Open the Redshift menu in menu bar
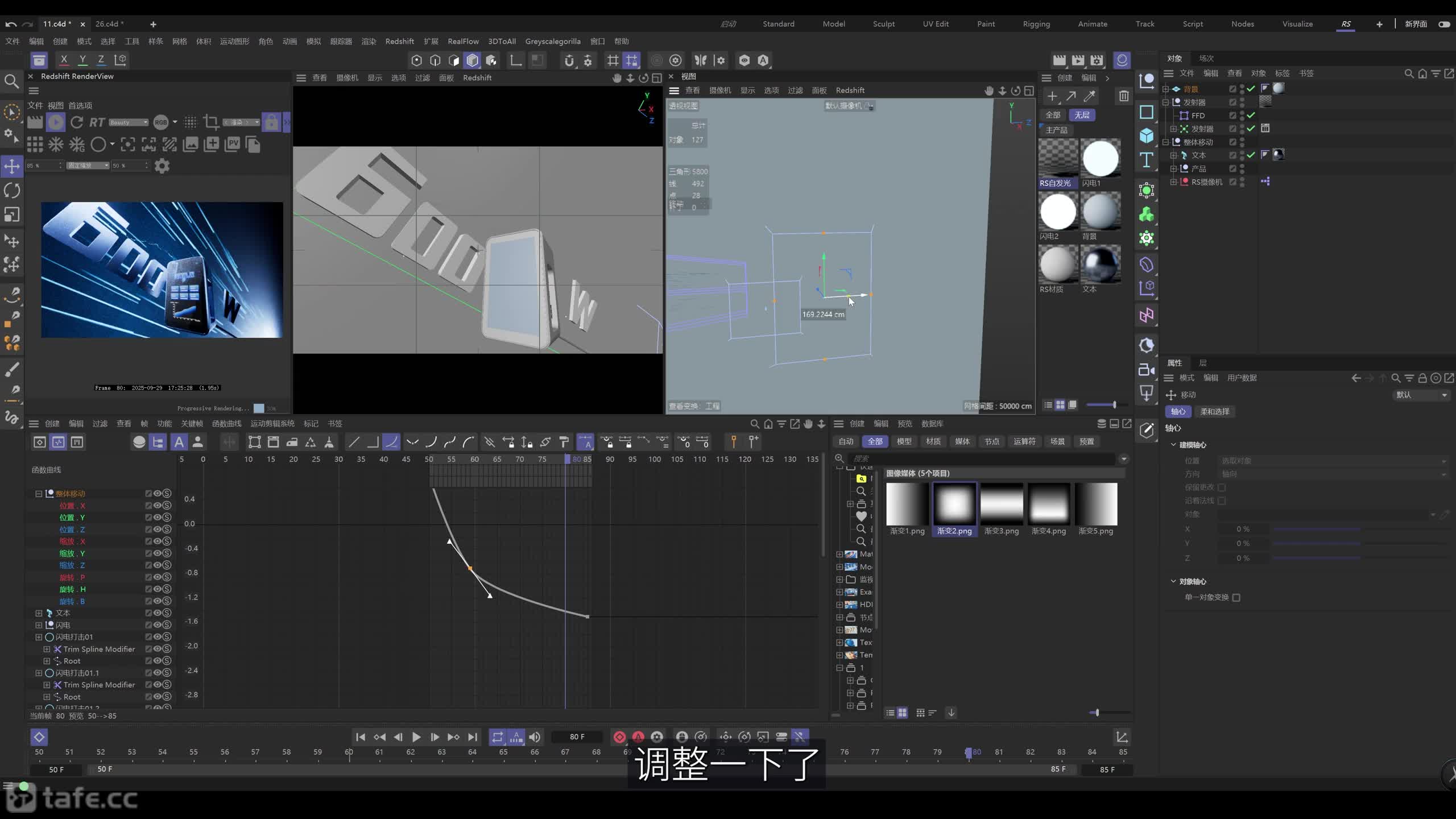This screenshot has width=1456, height=819. (399, 42)
